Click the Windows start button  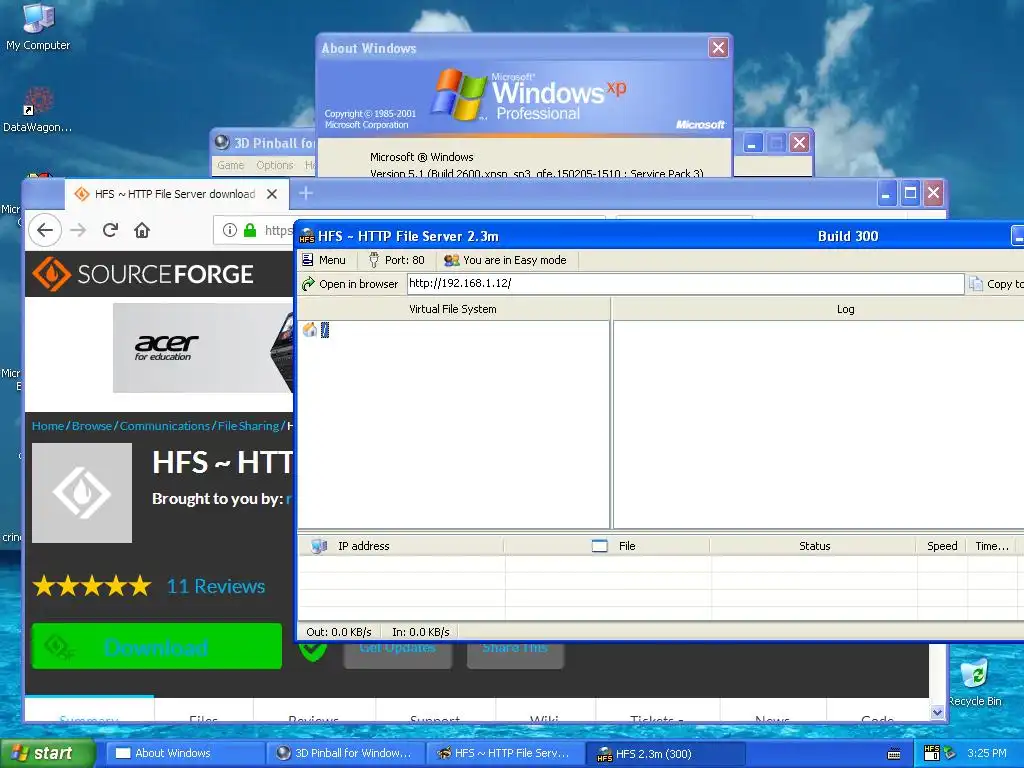pos(47,753)
